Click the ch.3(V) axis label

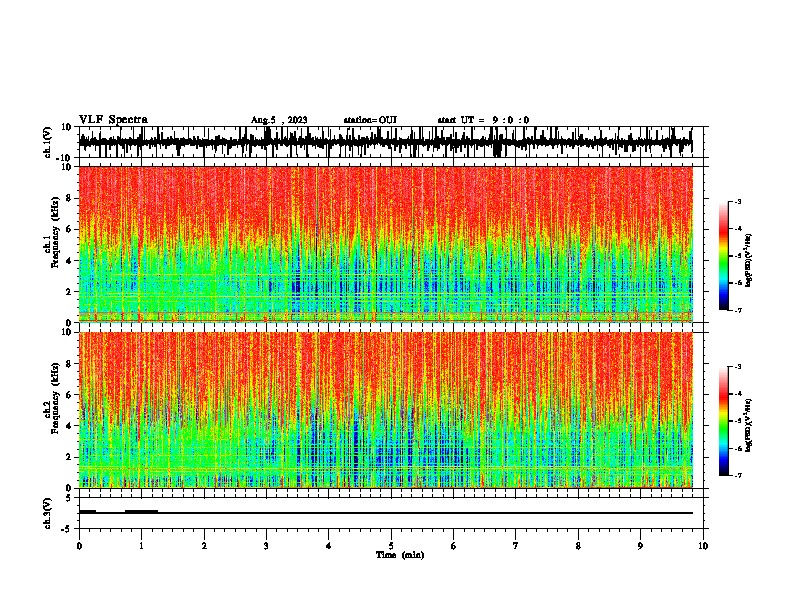(48, 513)
